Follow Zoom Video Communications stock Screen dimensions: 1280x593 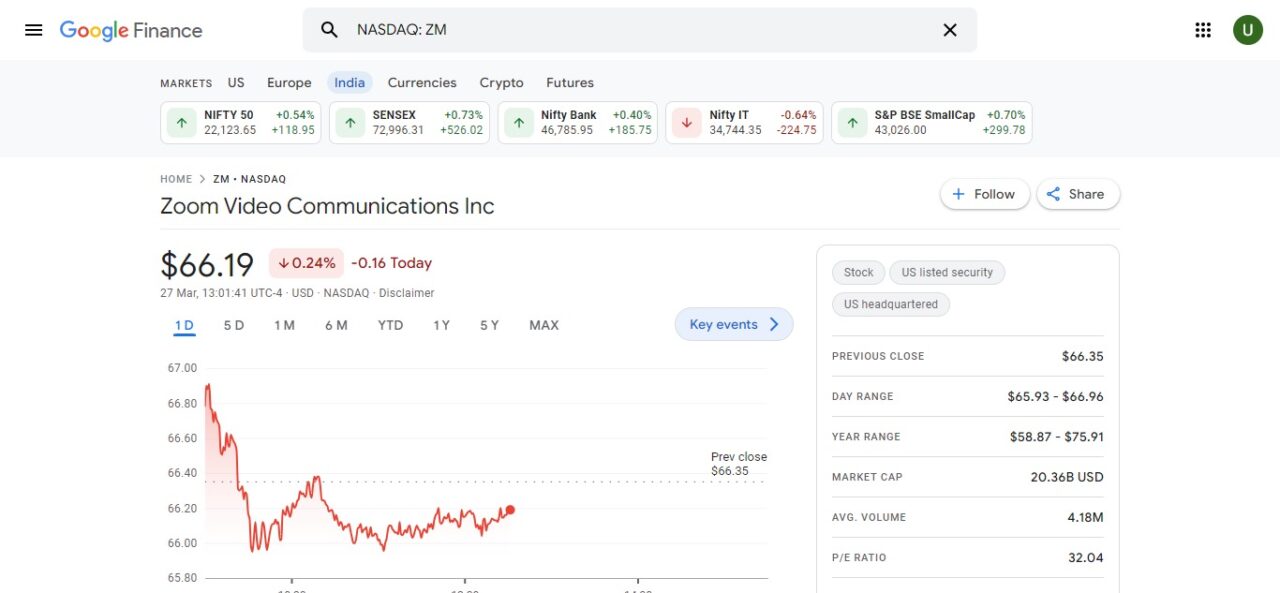pyautogui.click(x=984, y=194)
